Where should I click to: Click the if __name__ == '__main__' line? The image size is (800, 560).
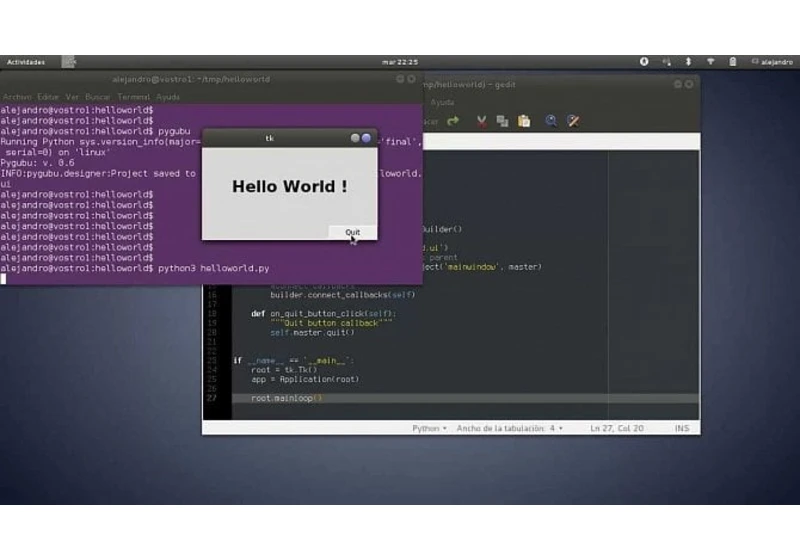(x=293, y=361)
